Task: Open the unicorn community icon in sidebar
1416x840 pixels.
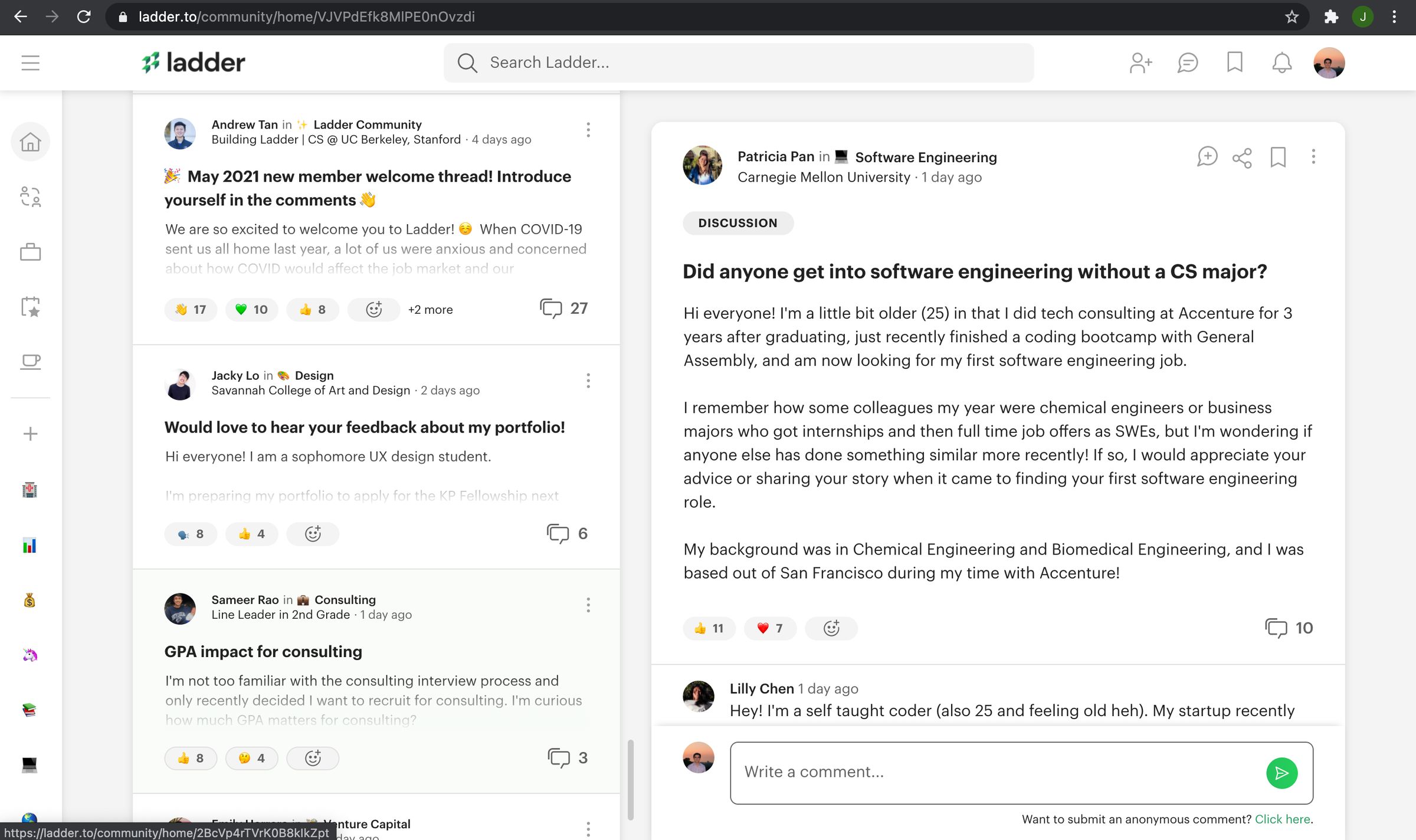Action: tap(30, 656)
